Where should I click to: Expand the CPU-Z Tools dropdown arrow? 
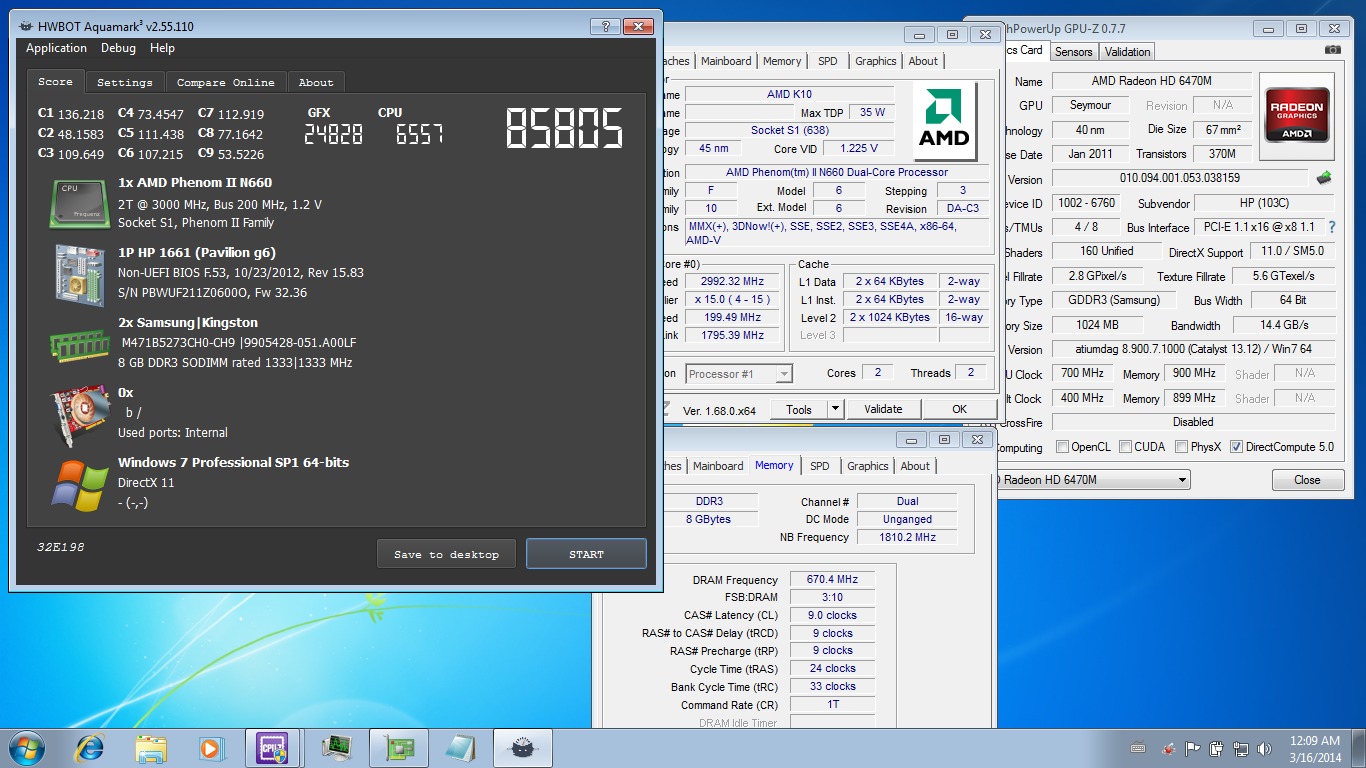click(x=835, y=409)
